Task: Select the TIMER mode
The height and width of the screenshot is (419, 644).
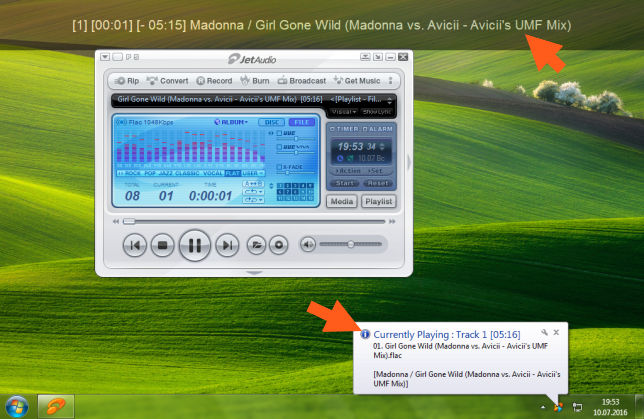Action: click(x=344, y=129)
